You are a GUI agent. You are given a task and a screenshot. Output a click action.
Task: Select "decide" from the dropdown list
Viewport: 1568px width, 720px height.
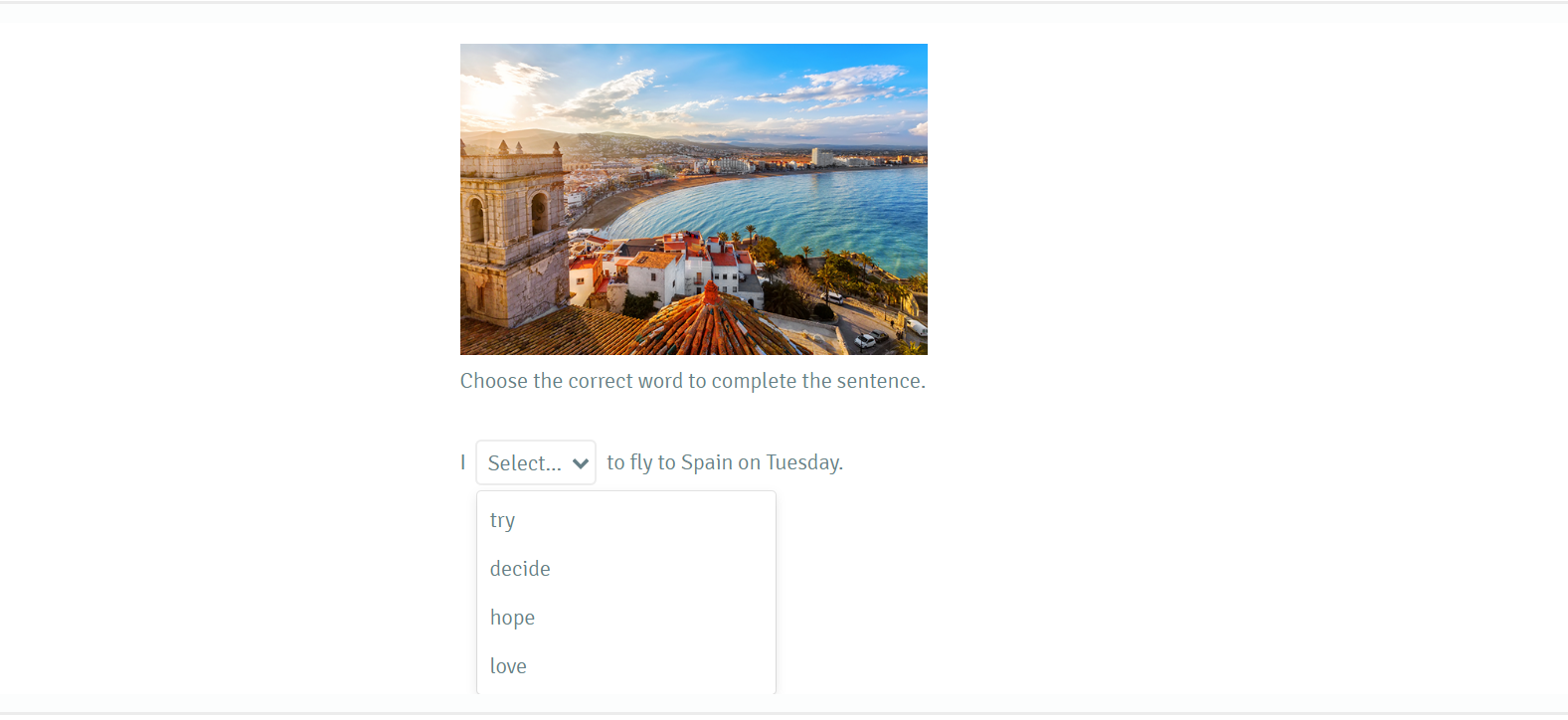[626, 569]
